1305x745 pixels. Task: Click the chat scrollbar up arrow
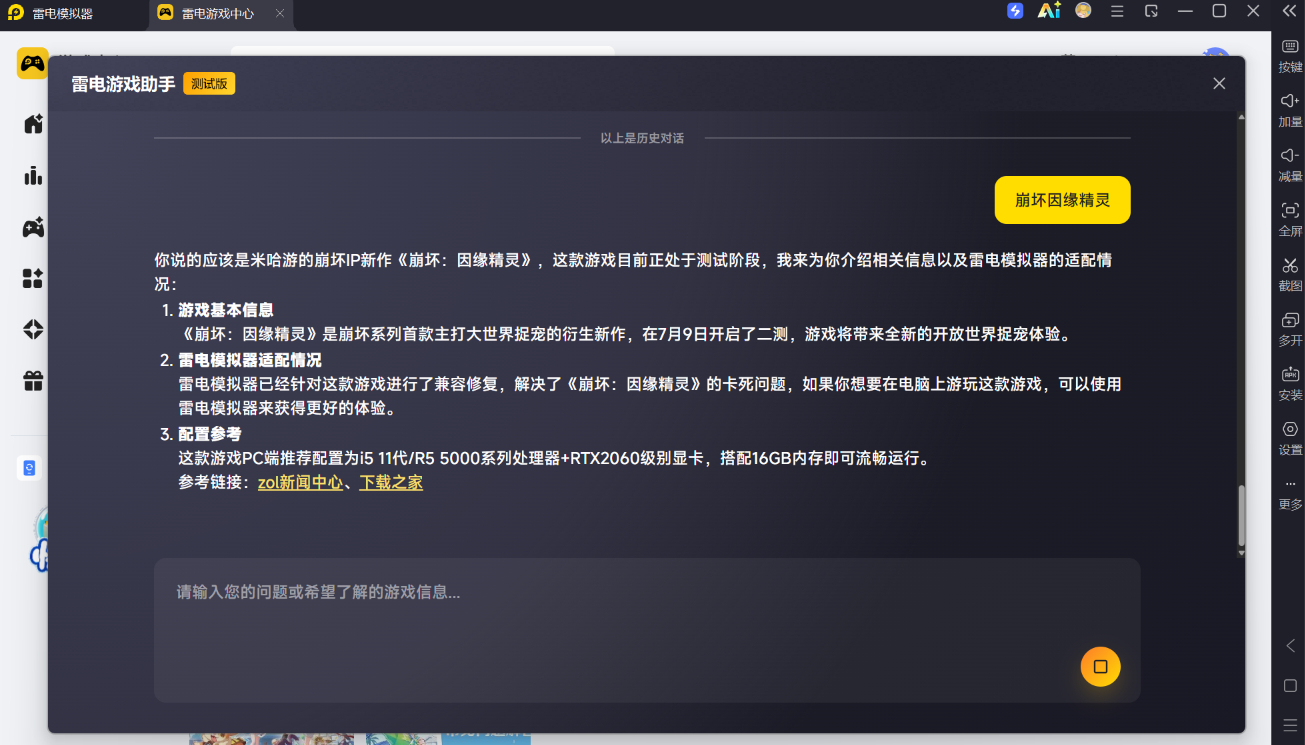1242,117
